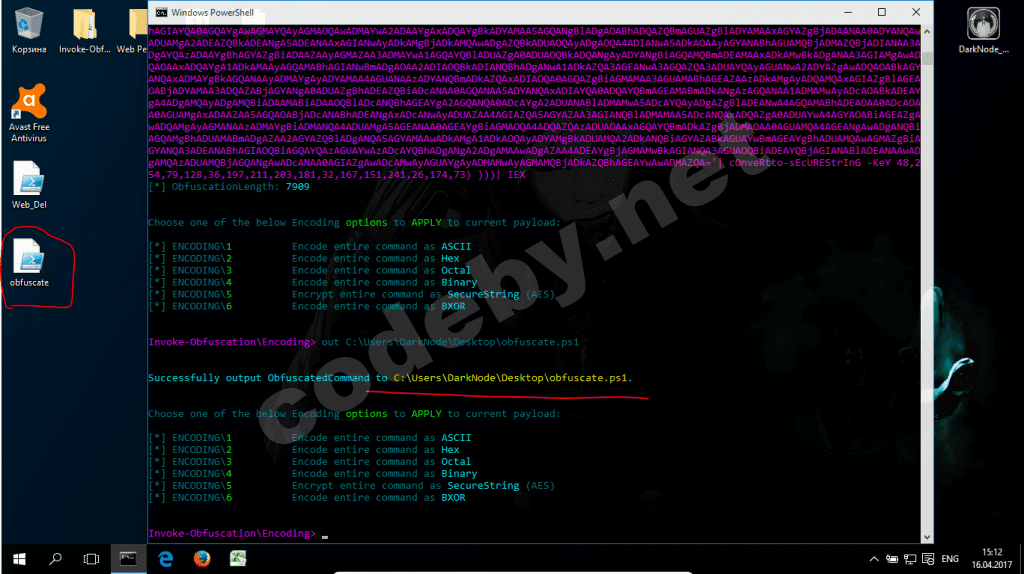Click the PowerShell scrollbar up arrow

(927, 31)
